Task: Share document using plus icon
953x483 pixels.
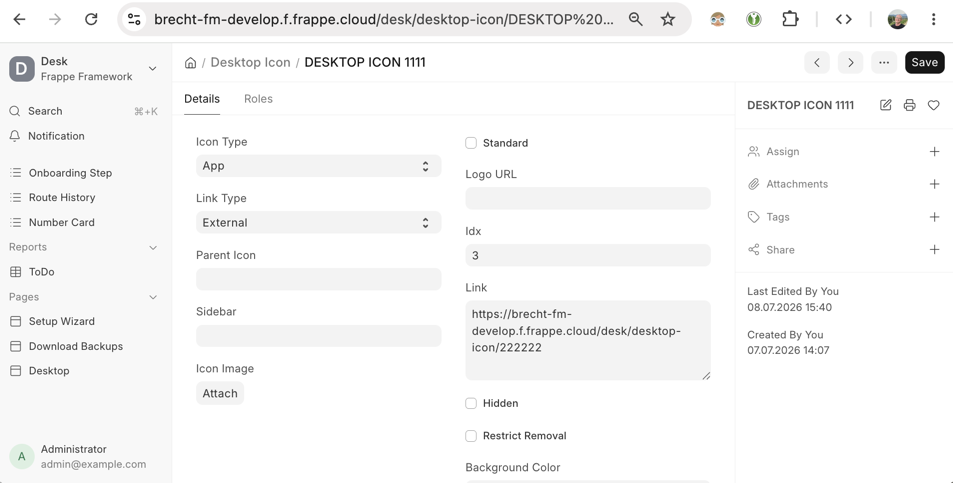Action: click(x=934, y=249)
